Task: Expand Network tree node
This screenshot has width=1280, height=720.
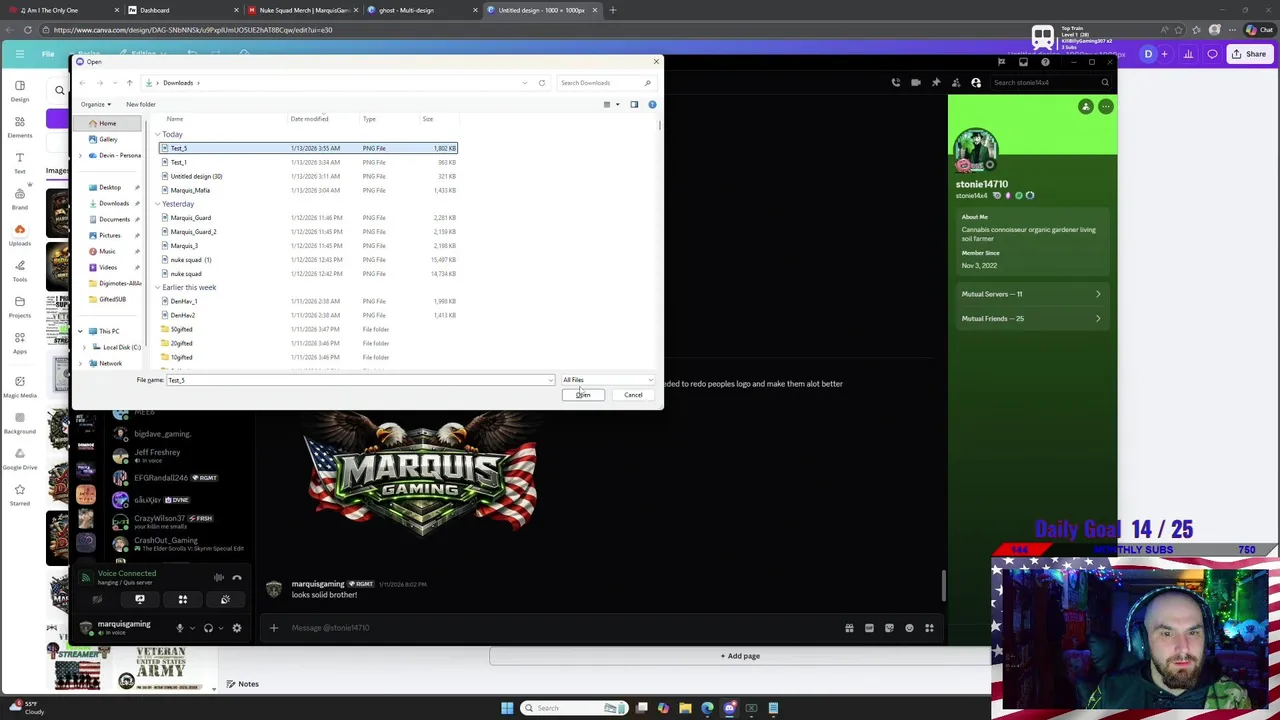Action: 81,363
